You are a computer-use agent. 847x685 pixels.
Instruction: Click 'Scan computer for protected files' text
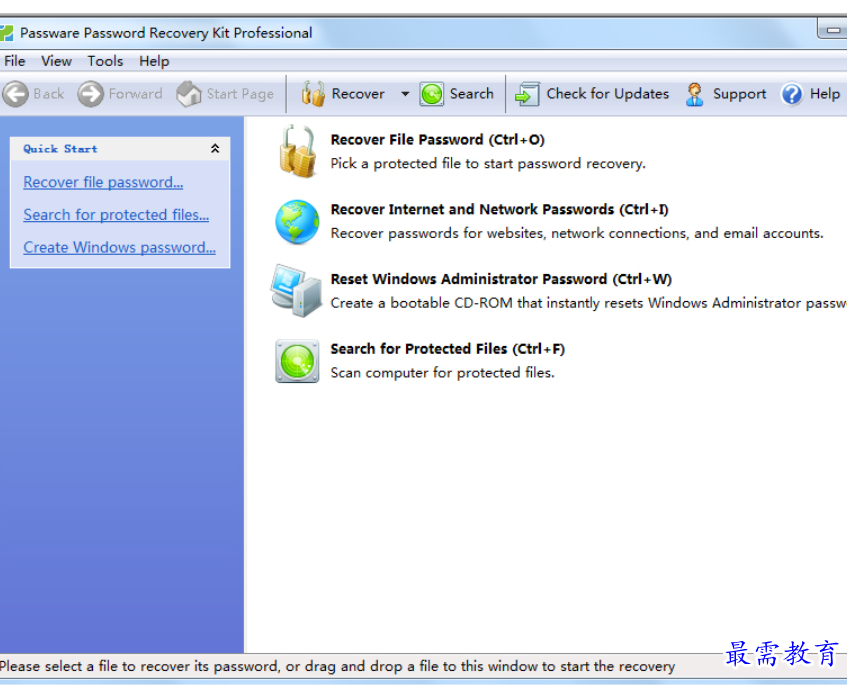tap(443, 373)
